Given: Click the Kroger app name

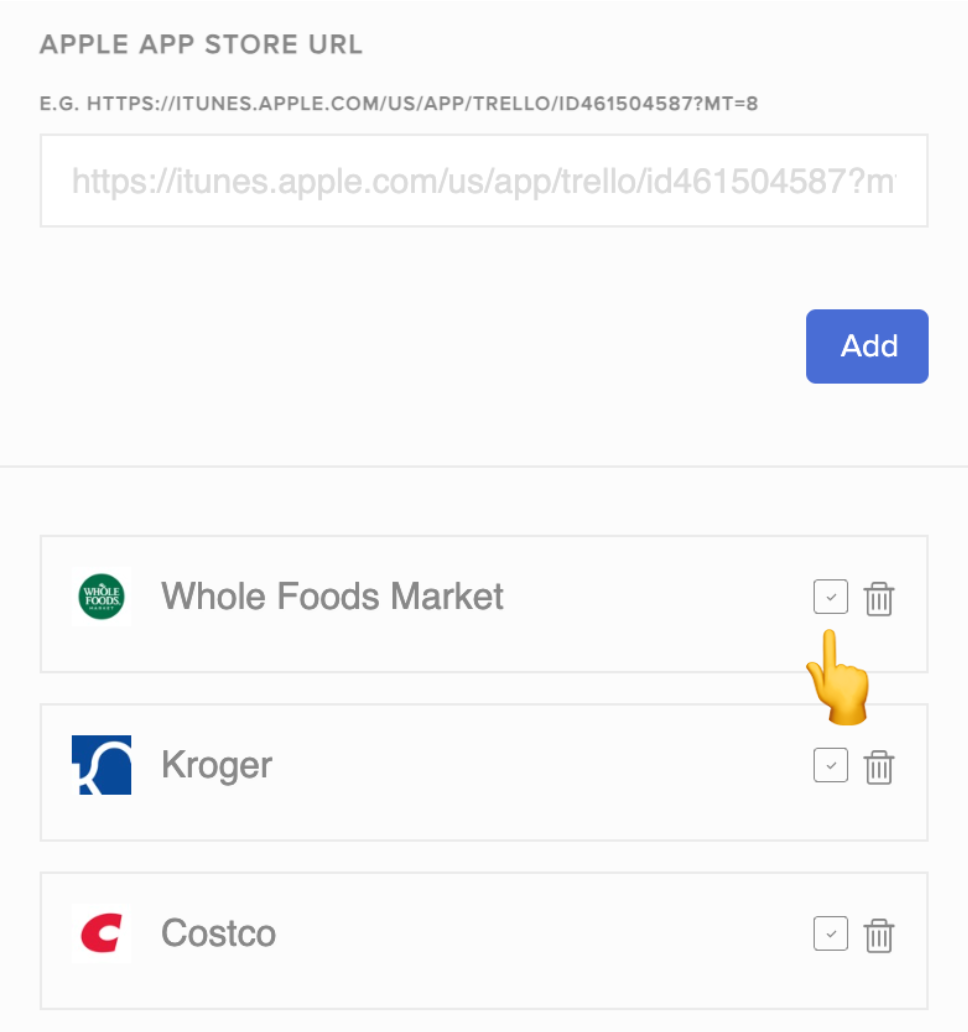Looking at the screenshot, I should pyautogui.click(x=216, y=766).
